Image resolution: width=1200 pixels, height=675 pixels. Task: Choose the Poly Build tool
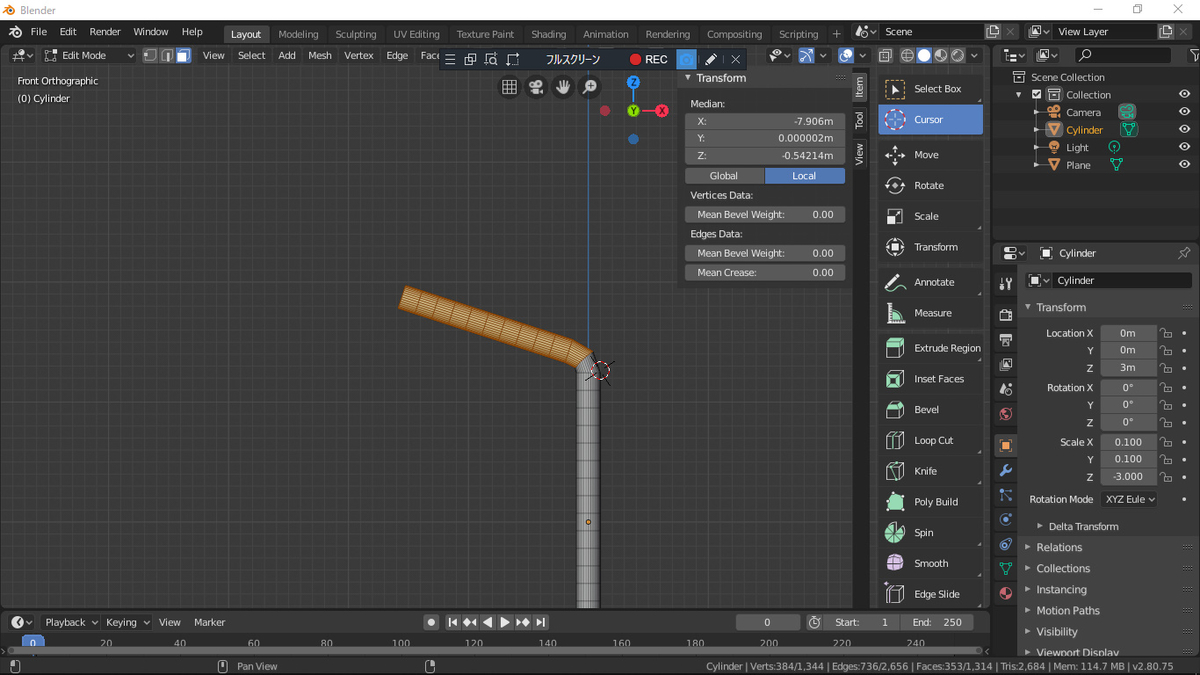(x=930, y=502)
